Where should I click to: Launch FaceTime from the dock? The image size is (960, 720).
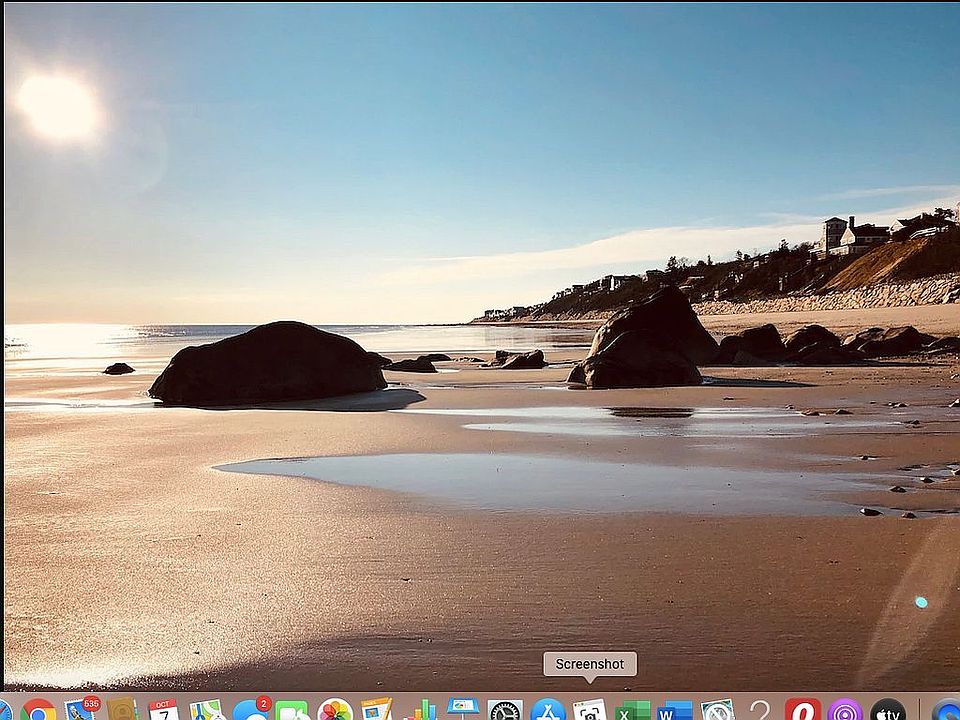point(292,711)
